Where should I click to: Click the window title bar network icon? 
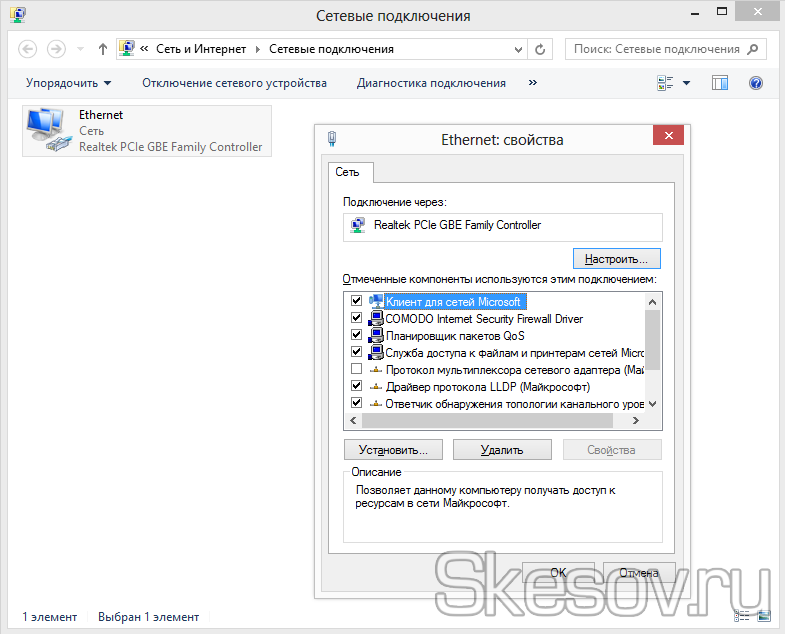pos(18,14)
